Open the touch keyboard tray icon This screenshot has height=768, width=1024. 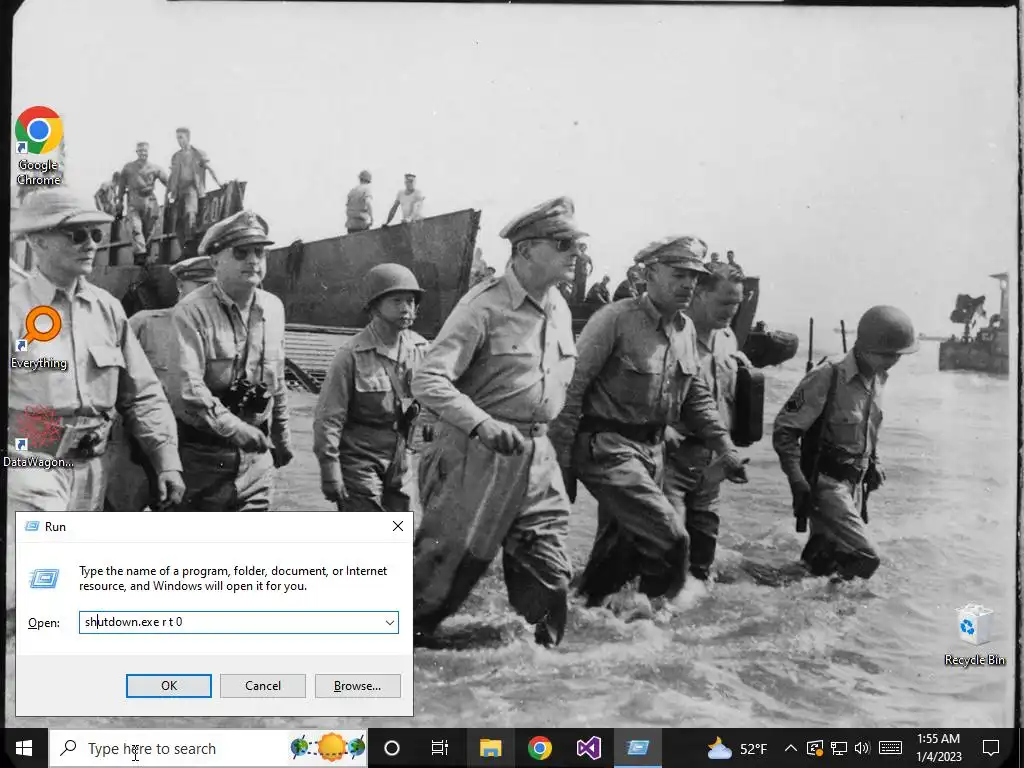pyautogui.click(x=890, y=748)
